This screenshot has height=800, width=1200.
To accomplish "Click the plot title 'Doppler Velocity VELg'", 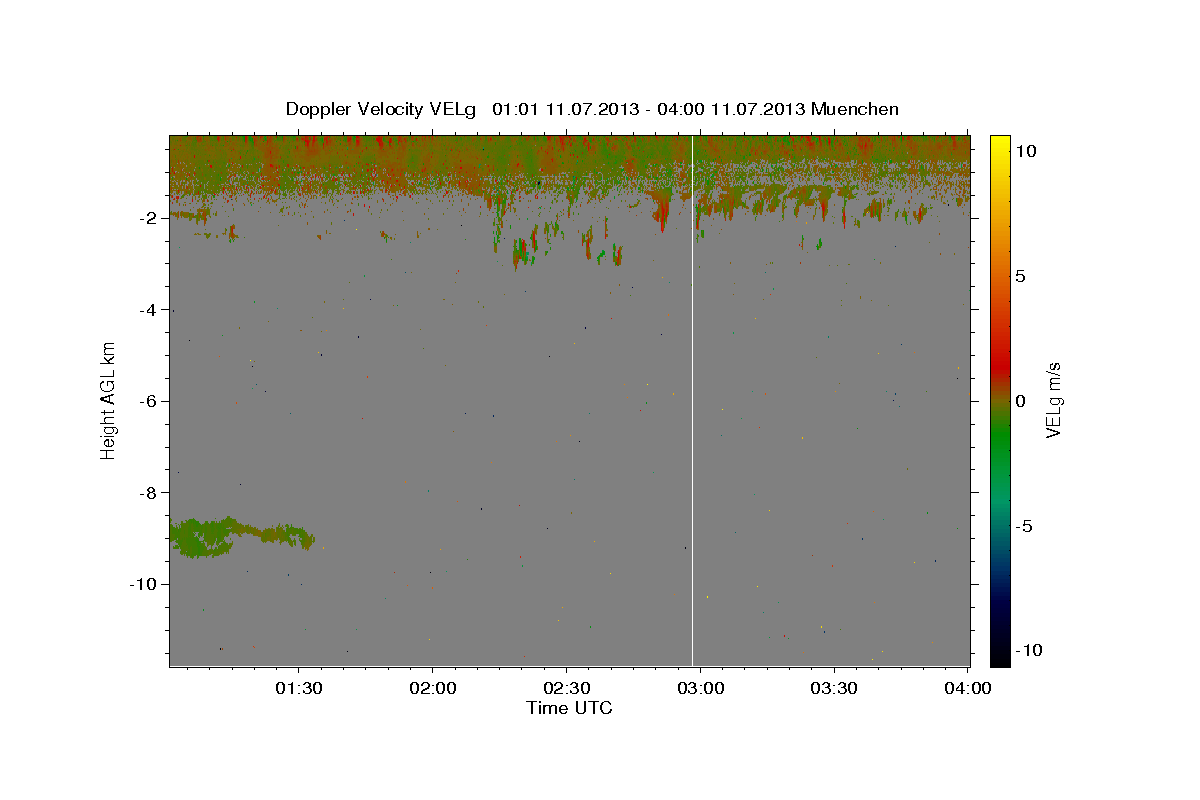I will click(379, 109).
